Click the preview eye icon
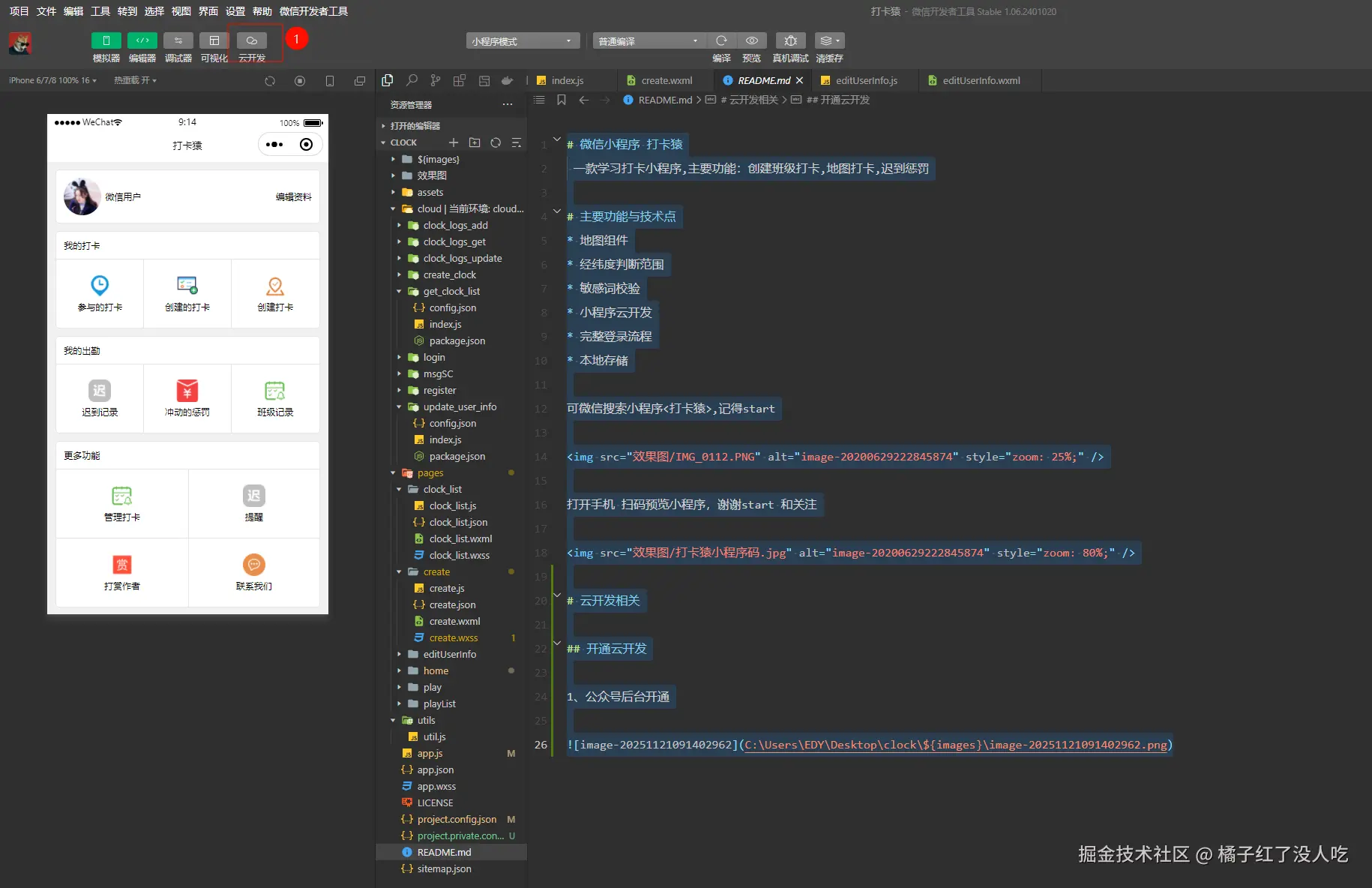Screen dimensions: 1372x888 [751, 40]
